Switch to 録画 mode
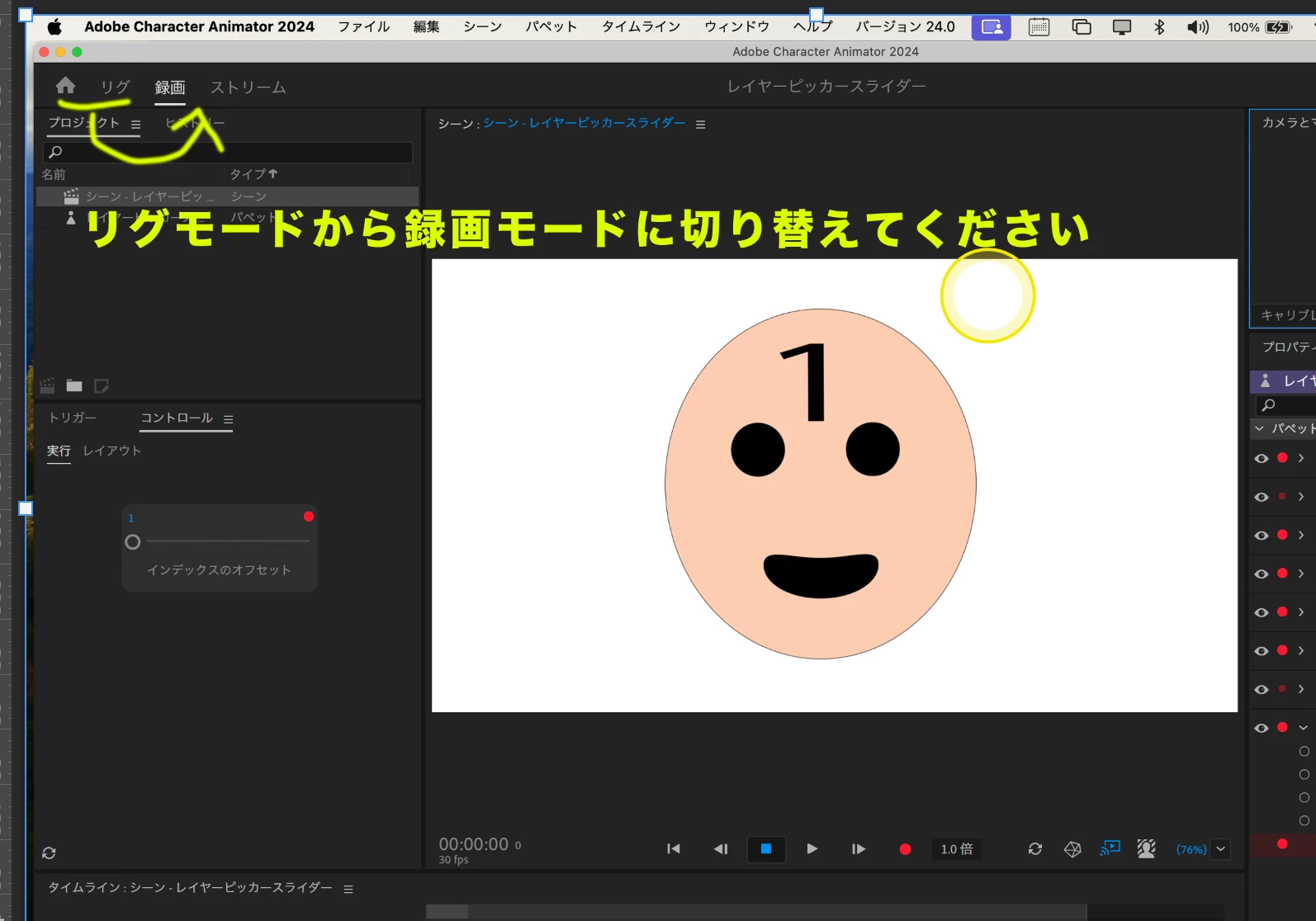This screenshot has width=1316, height=921. pos(170,87)
